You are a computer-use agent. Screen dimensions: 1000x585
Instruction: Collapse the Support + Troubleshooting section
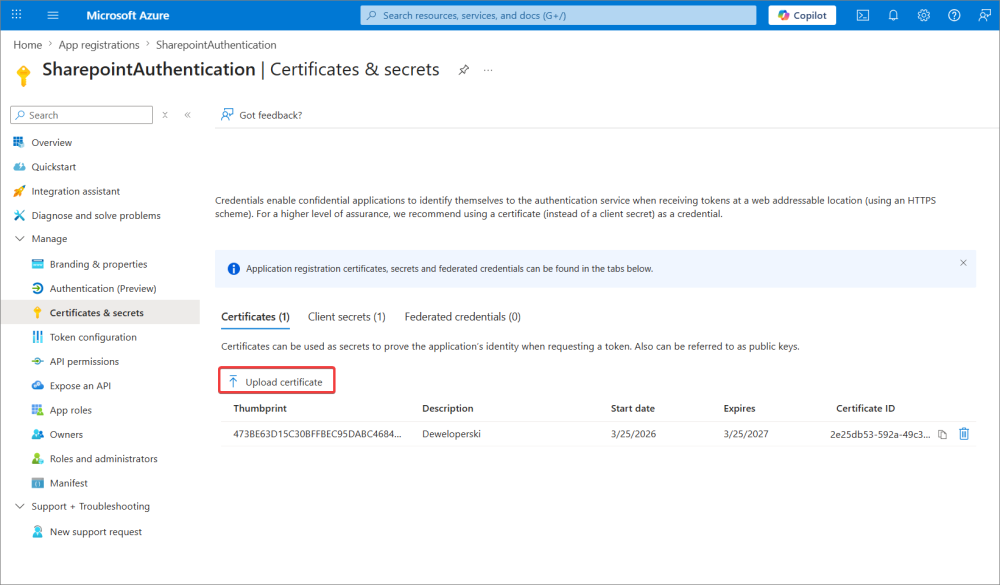tap(21, 507)
